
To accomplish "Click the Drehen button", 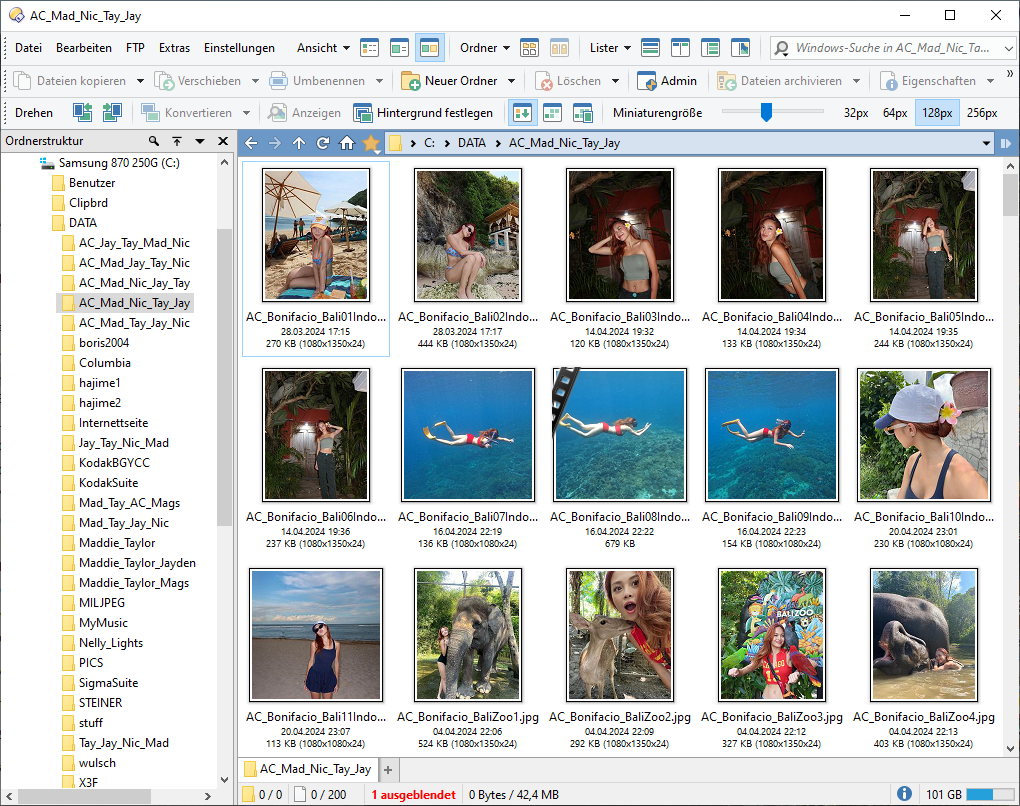I will click(x=34, y=113).
